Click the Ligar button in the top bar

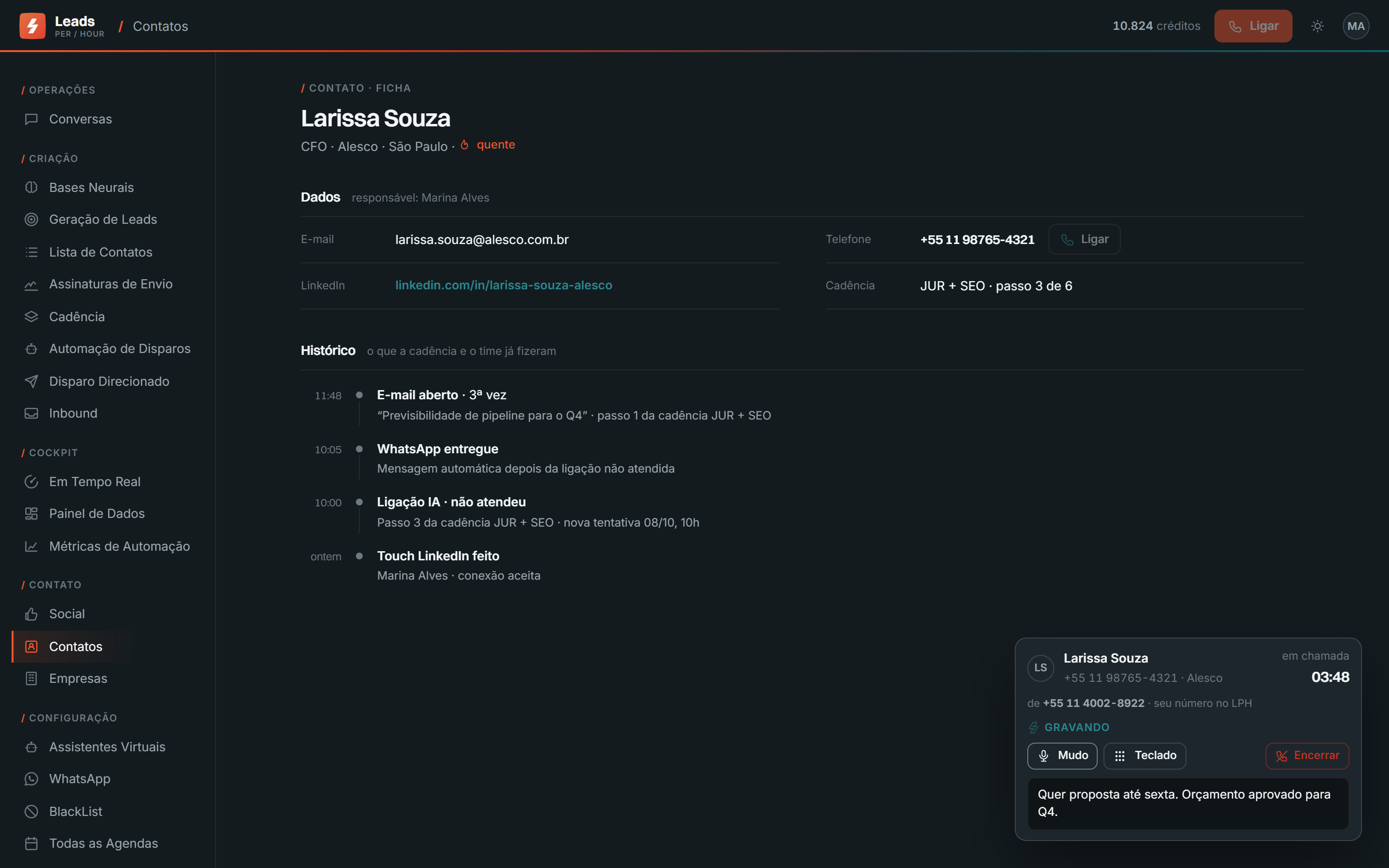[x=1253, y=26]
